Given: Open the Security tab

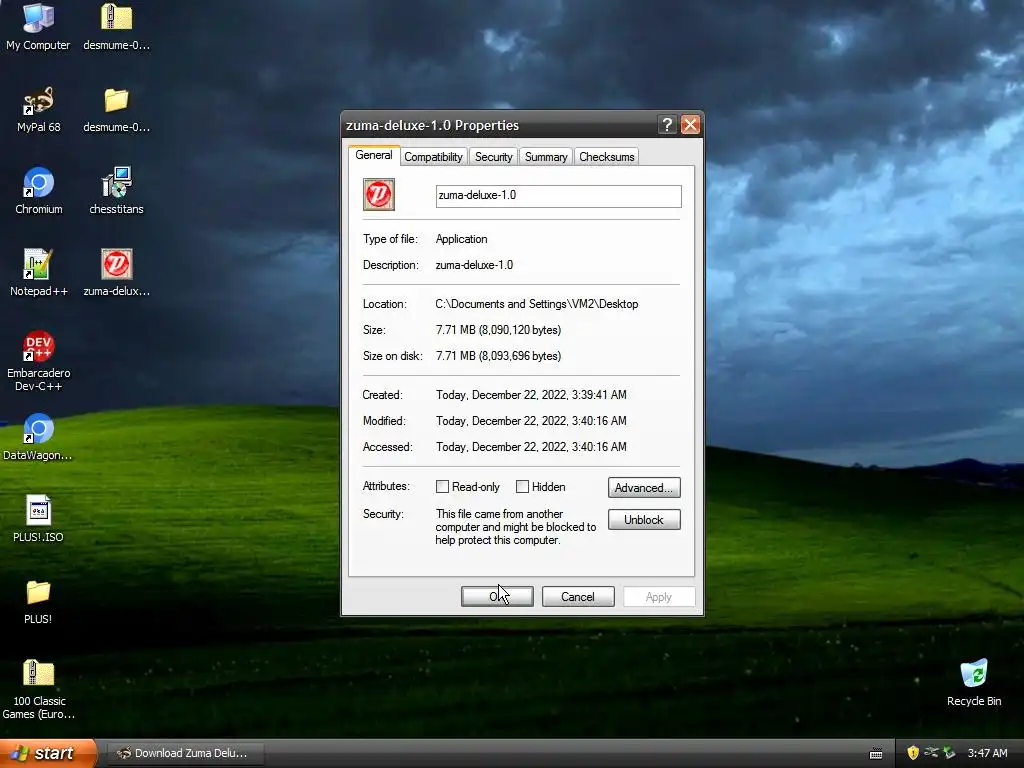Looking at the screenshot, I should point(494,157).
